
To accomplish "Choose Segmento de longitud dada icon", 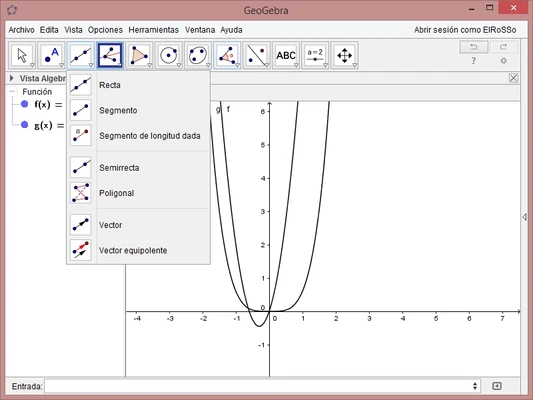I will (x=81, y=135).
